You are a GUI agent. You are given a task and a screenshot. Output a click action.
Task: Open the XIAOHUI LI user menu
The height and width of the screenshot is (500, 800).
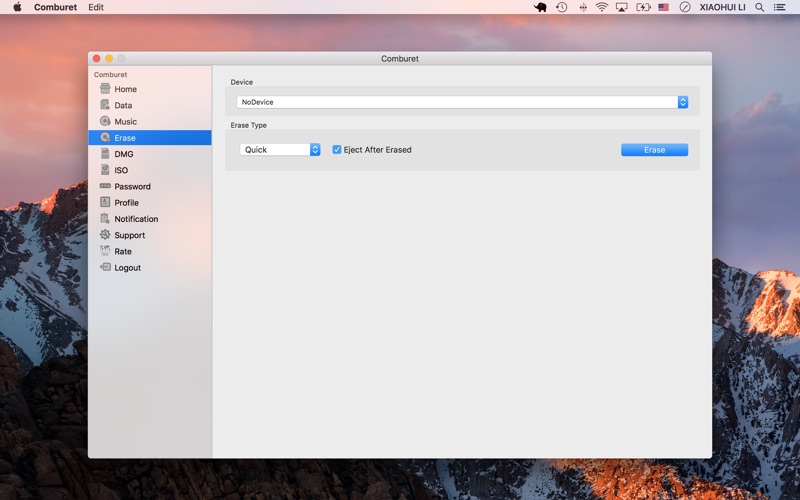click(x=722, y=7)
